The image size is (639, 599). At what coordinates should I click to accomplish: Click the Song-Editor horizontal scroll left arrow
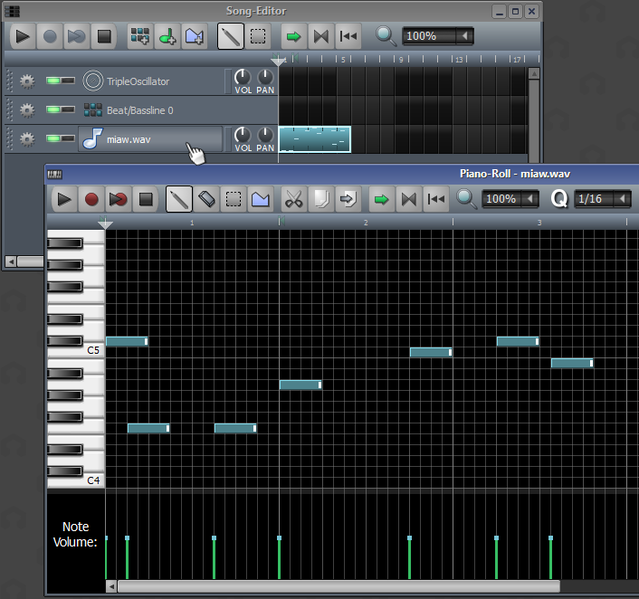pos(11,261)
